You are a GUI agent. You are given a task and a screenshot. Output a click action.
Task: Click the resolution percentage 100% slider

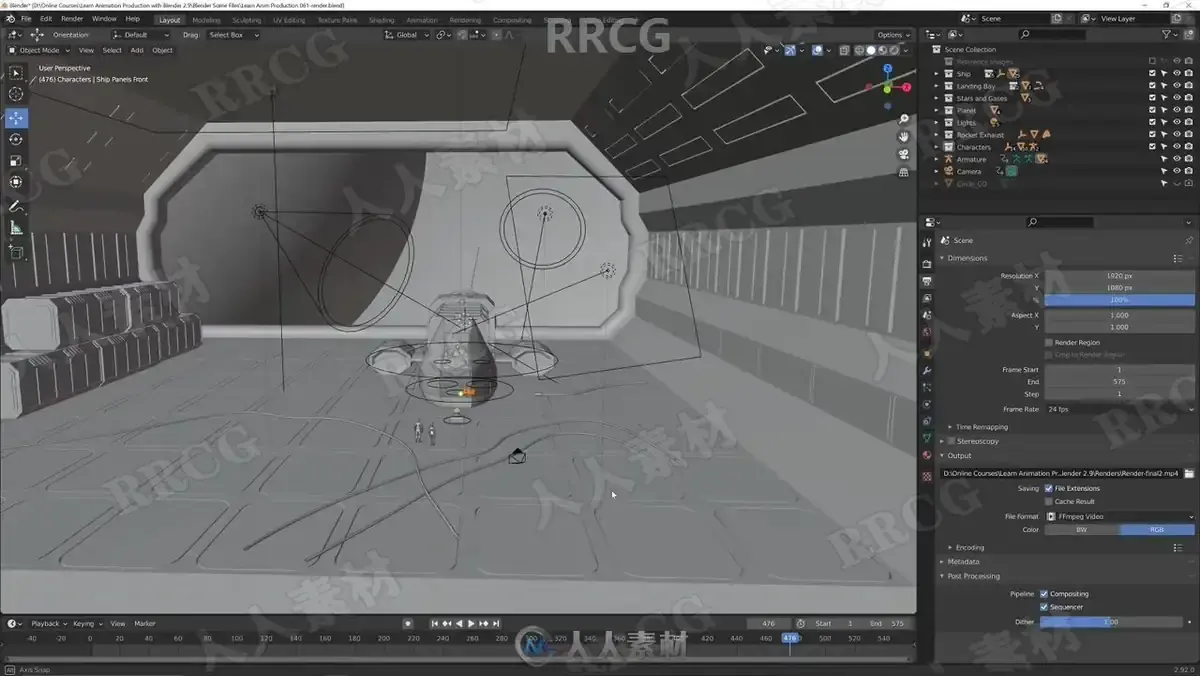click(x=1120, y=300)
